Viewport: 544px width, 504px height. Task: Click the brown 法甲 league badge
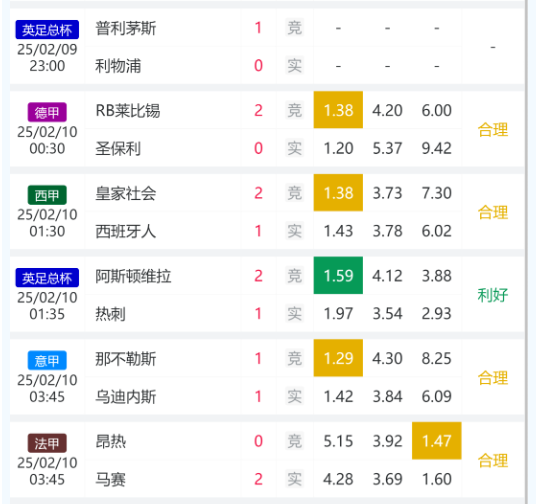pyautogui.click(x=47, y=443)
